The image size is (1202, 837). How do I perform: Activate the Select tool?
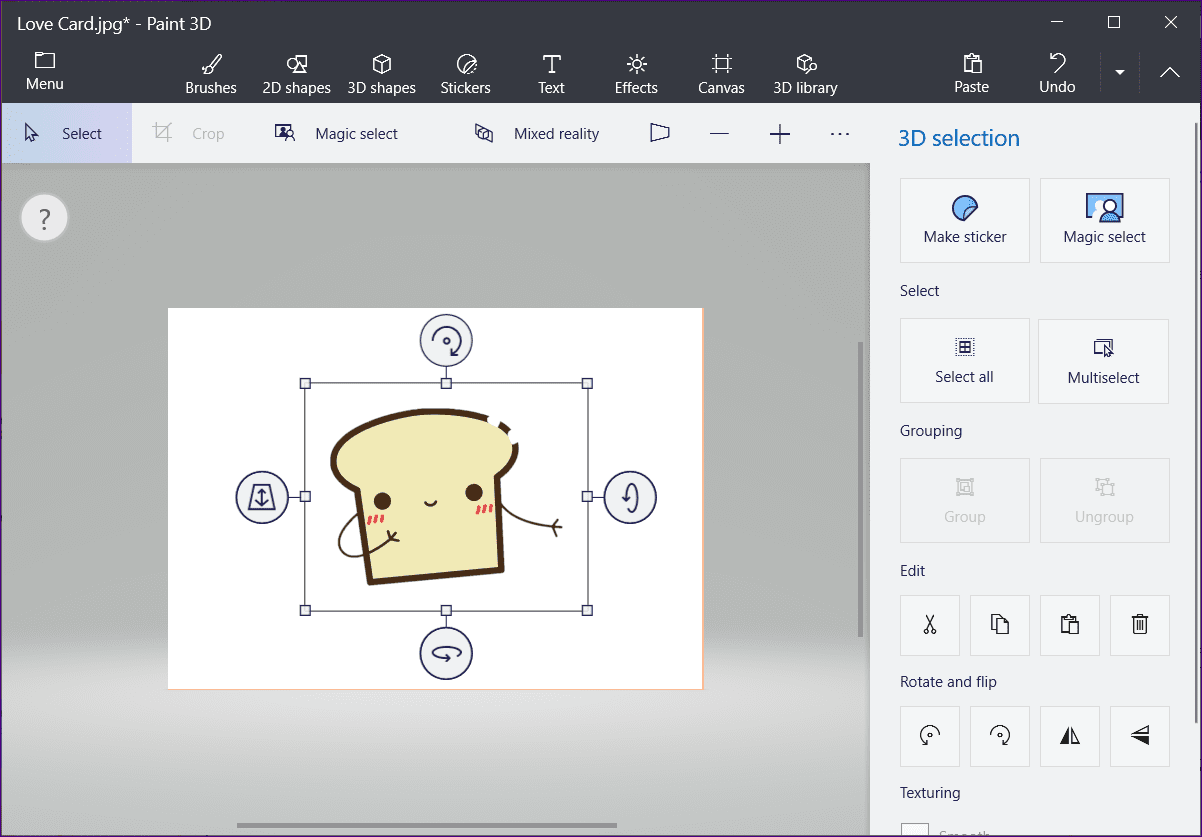click(x=66, y=133)
